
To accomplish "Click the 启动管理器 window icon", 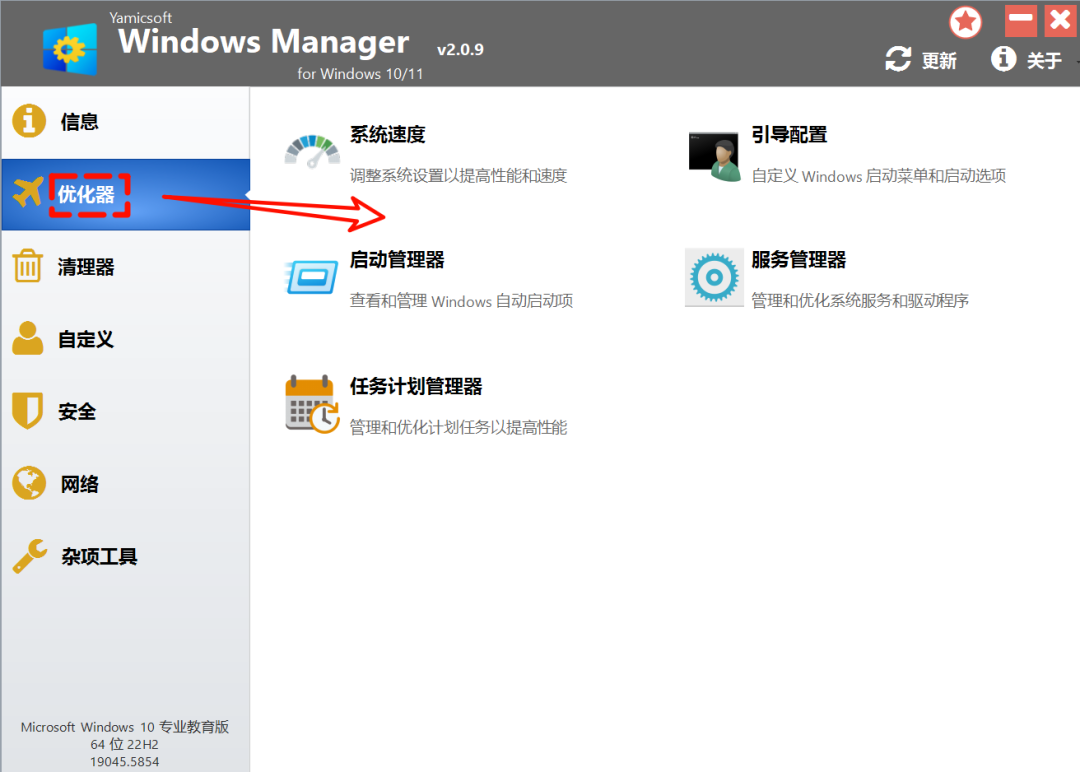I will tap(311, 277).
